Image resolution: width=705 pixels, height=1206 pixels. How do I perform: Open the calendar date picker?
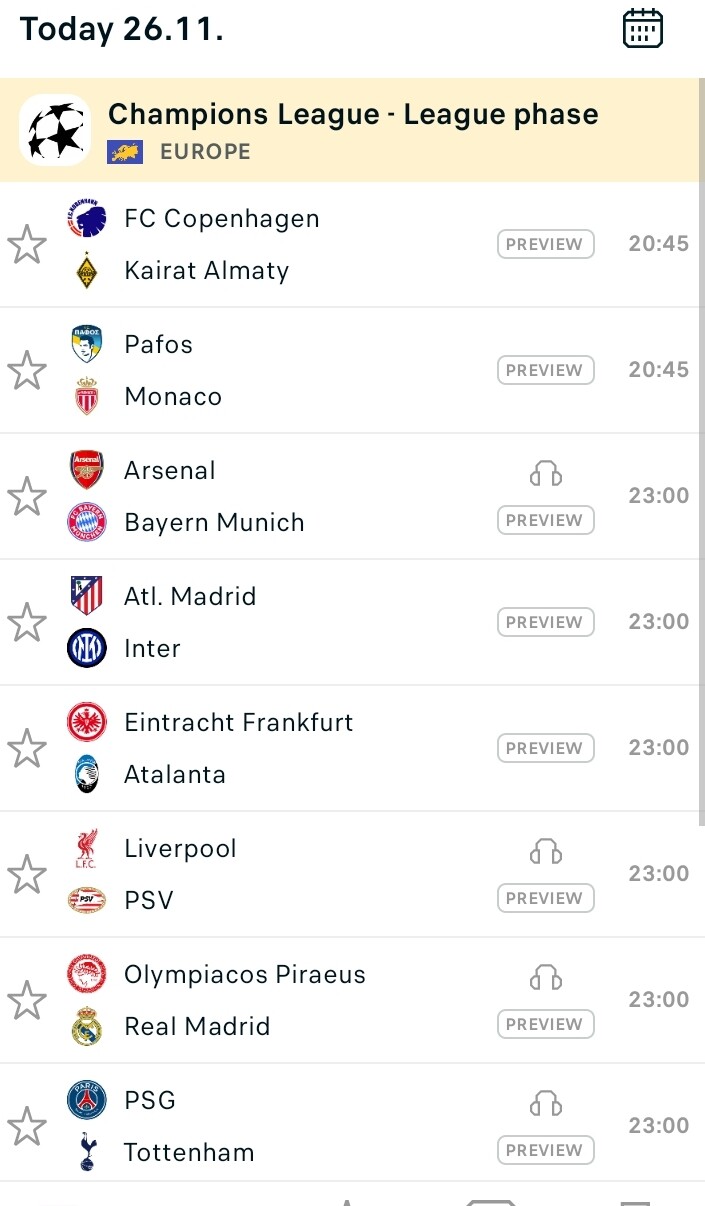pyautogui.click(x=642, y=28)
